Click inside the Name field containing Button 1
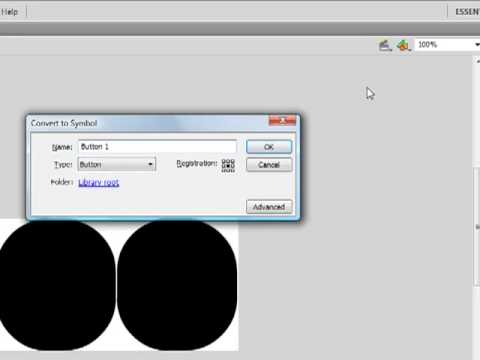This screenshot has height=360, width=480. (157, 147)
